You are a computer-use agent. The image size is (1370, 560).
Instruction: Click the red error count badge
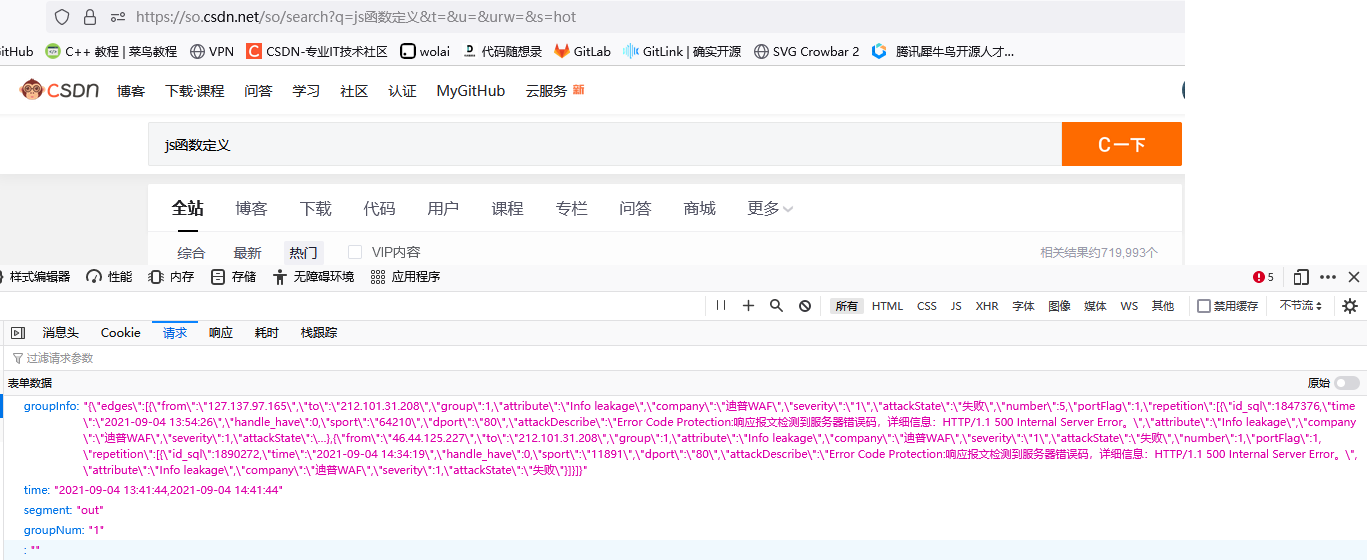pos(1264,277)
